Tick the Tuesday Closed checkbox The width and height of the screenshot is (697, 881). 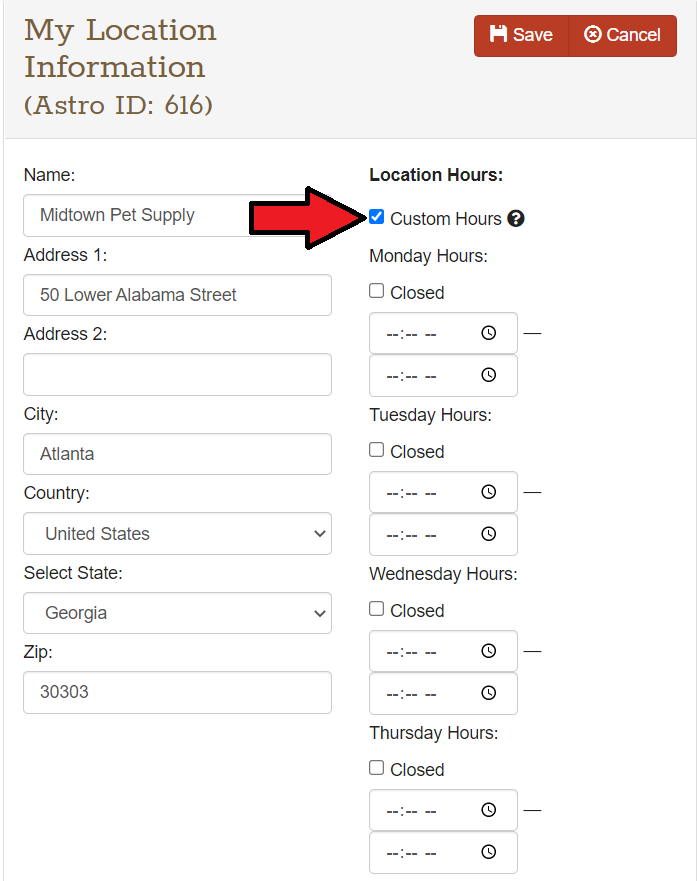(x=377, y=450)
